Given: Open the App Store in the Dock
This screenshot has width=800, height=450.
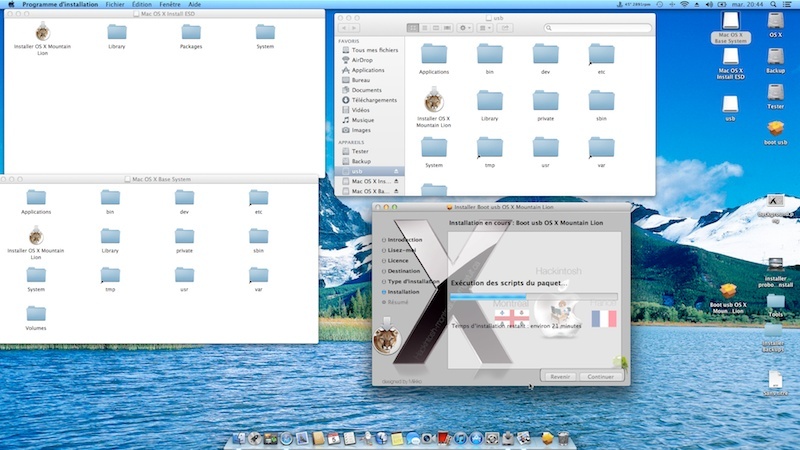Looking at the screenshot, I should click(477, 438).
